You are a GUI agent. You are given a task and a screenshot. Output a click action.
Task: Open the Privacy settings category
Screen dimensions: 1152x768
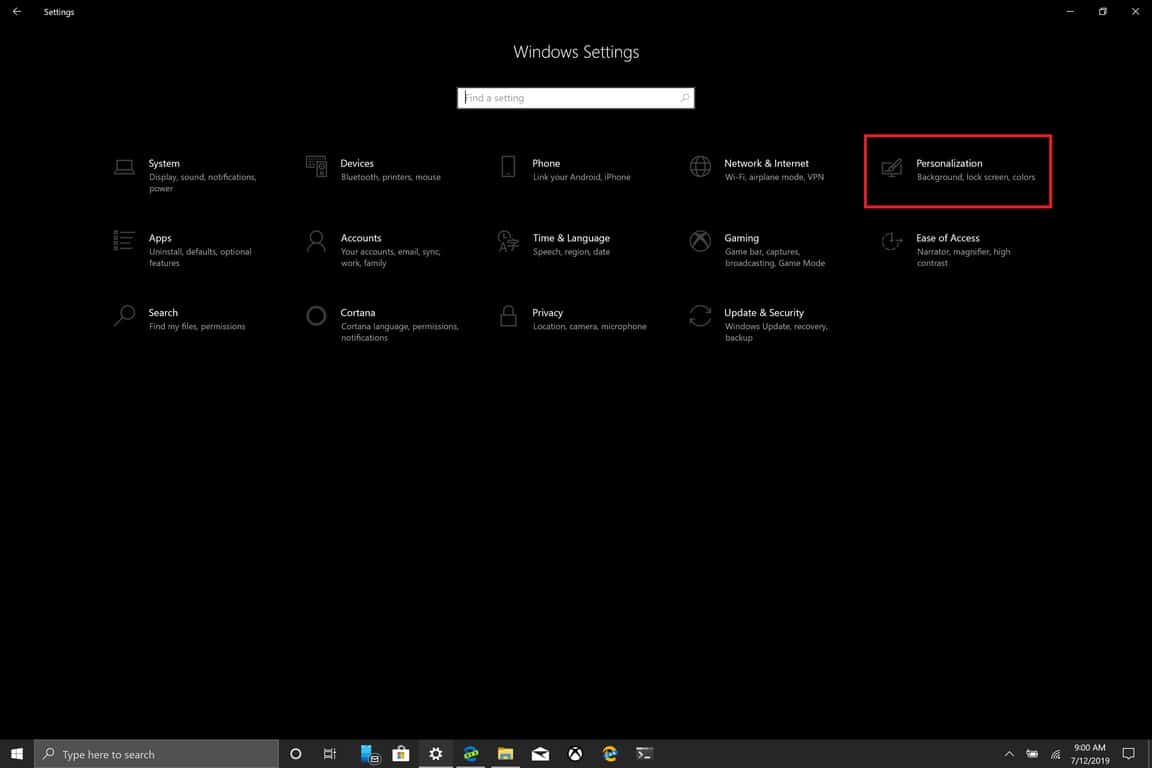tap(573, 318)
